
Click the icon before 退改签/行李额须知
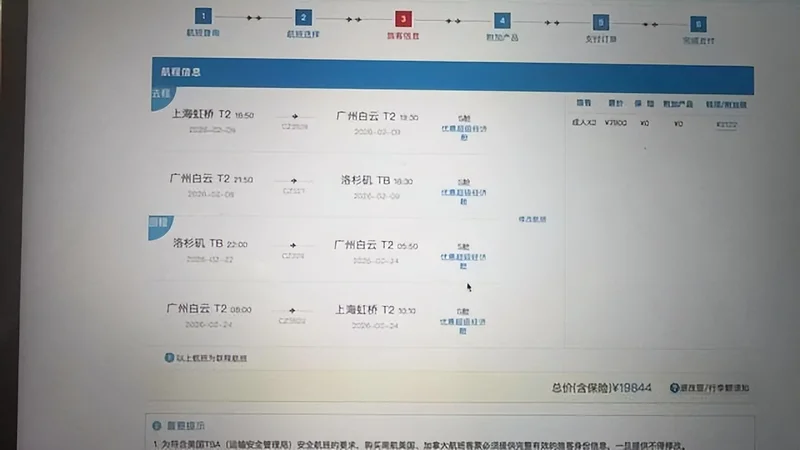click(675, 387)
